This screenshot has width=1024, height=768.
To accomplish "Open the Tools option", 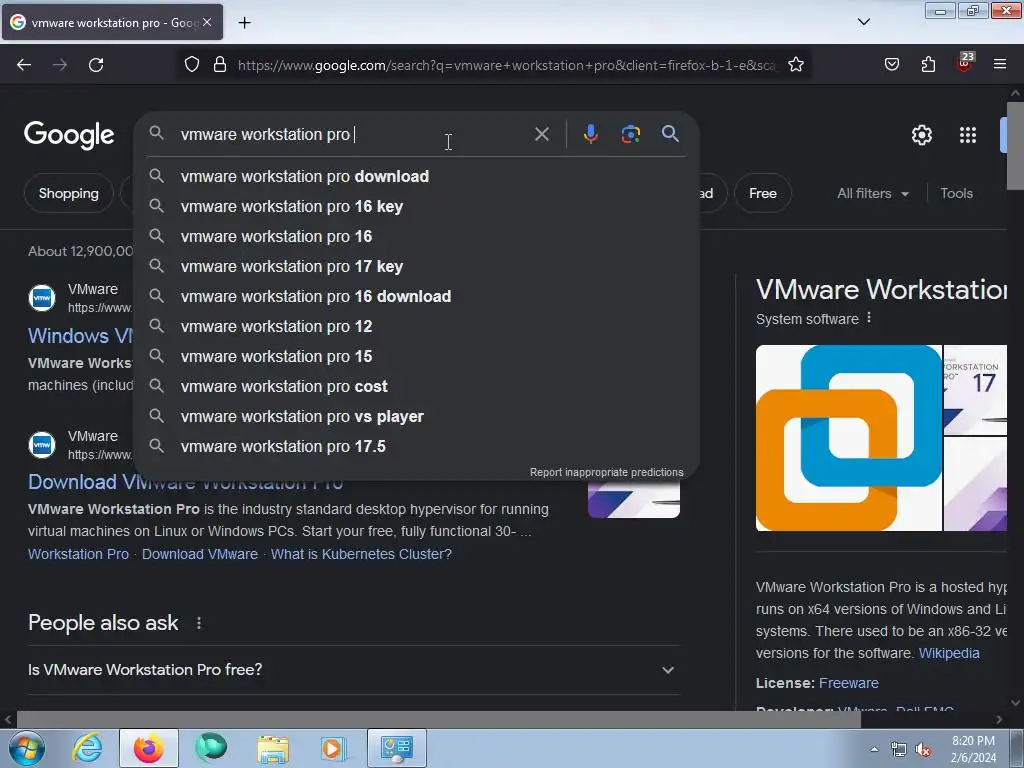I will tap(956, 193).
